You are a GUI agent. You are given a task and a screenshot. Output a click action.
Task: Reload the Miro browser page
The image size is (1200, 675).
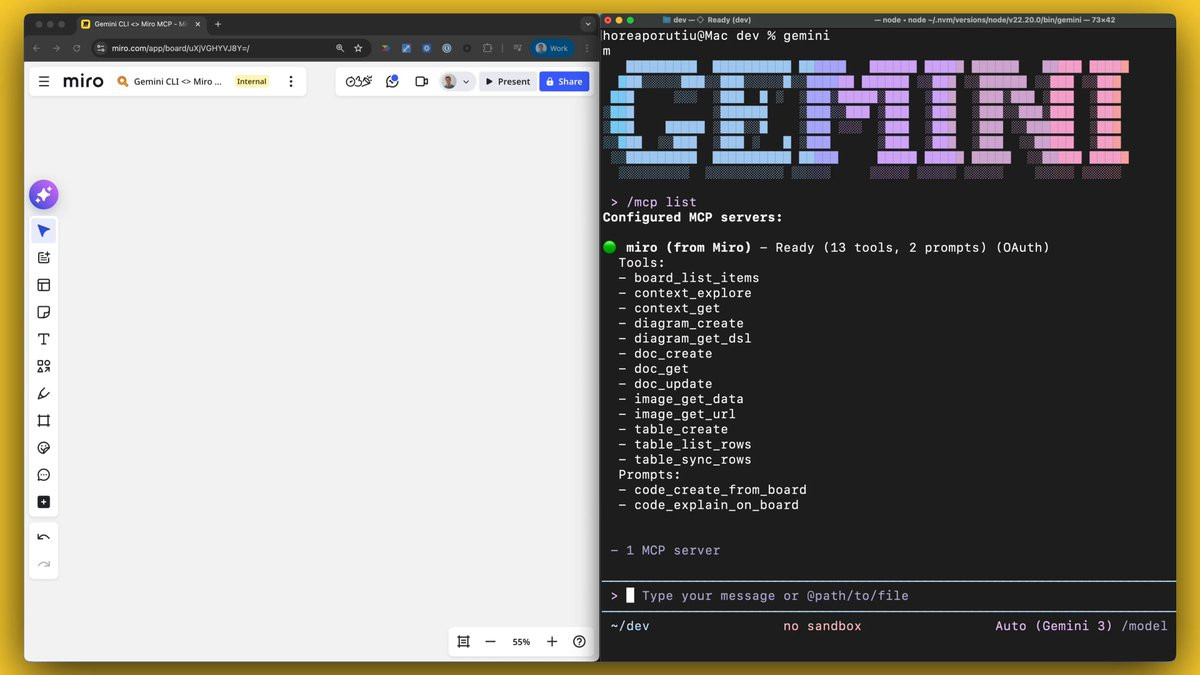[76, 48]
